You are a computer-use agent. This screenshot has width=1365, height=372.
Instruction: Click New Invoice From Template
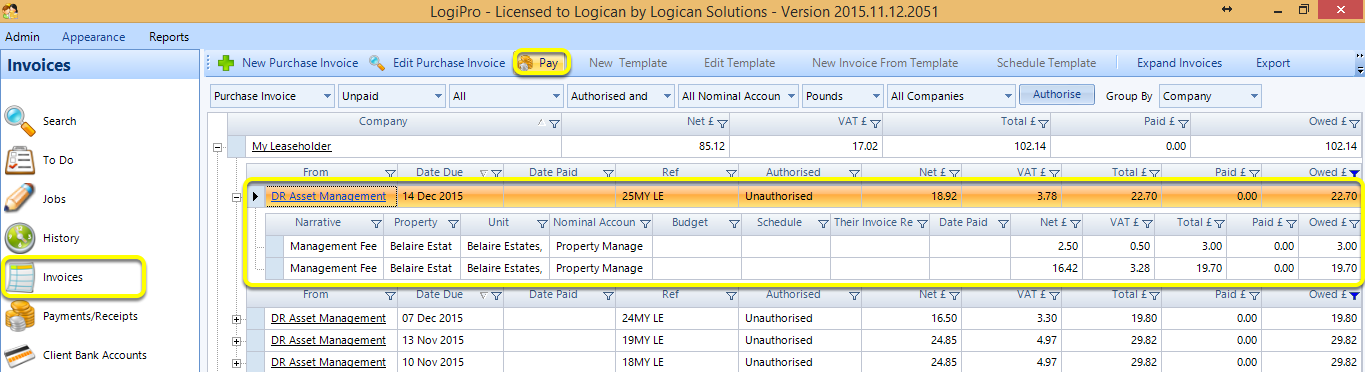click(884, 63)
